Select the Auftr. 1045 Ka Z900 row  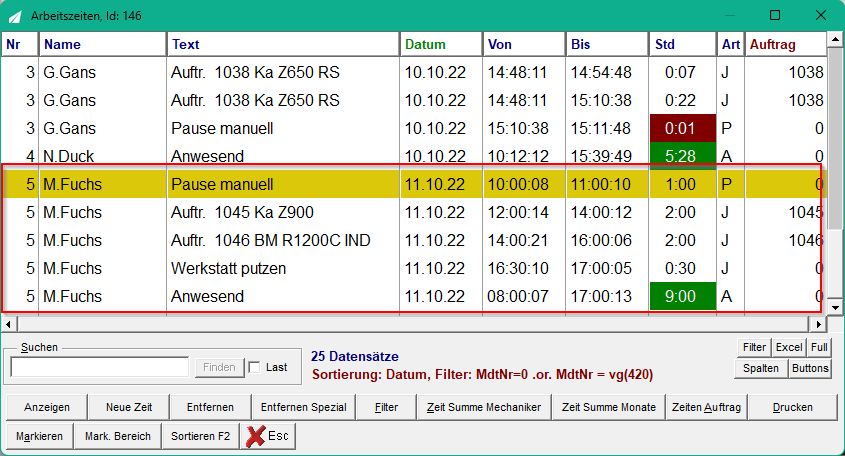[414, 212]
